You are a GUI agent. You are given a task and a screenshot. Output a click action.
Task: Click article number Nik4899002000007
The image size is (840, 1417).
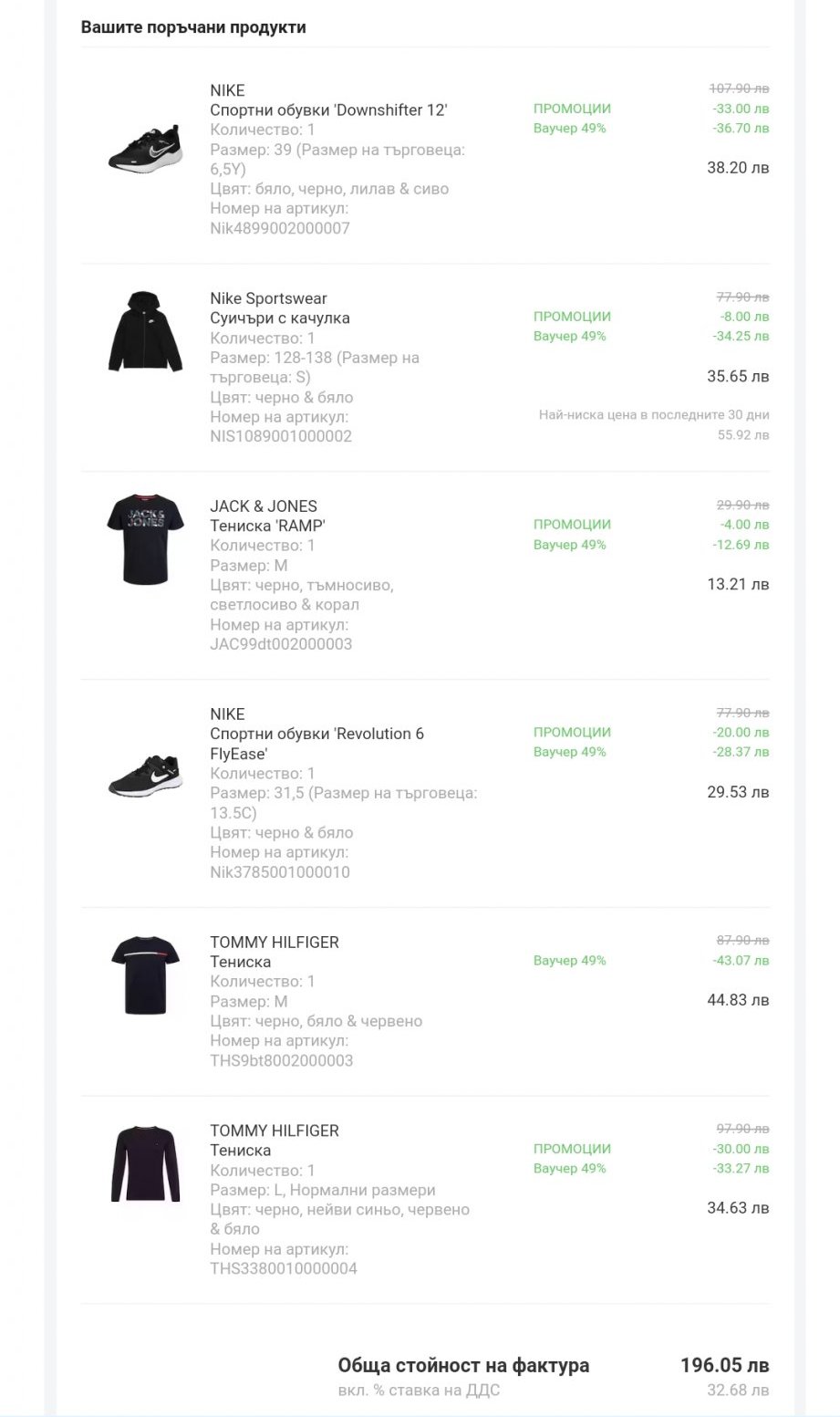point(280,228)
